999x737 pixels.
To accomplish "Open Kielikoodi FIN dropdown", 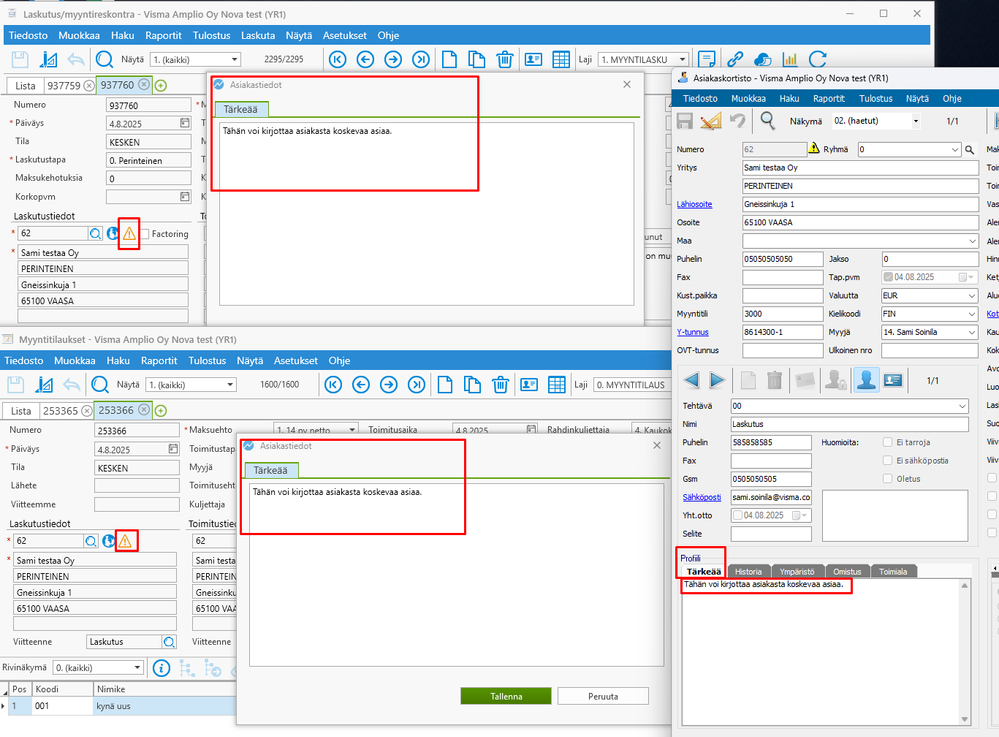I will (x=972, y=314).
